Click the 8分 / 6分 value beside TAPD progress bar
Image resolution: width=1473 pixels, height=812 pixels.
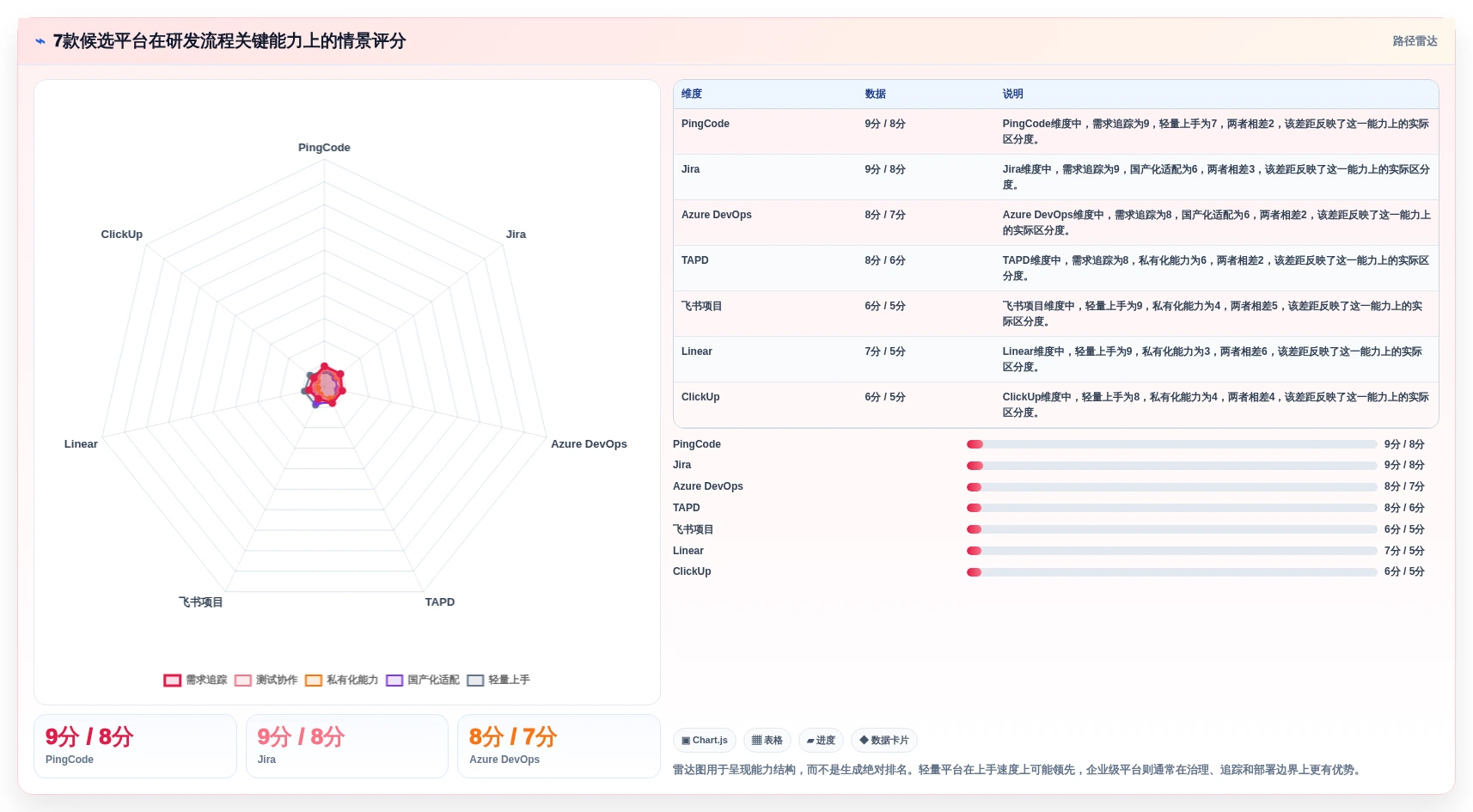1404,508
